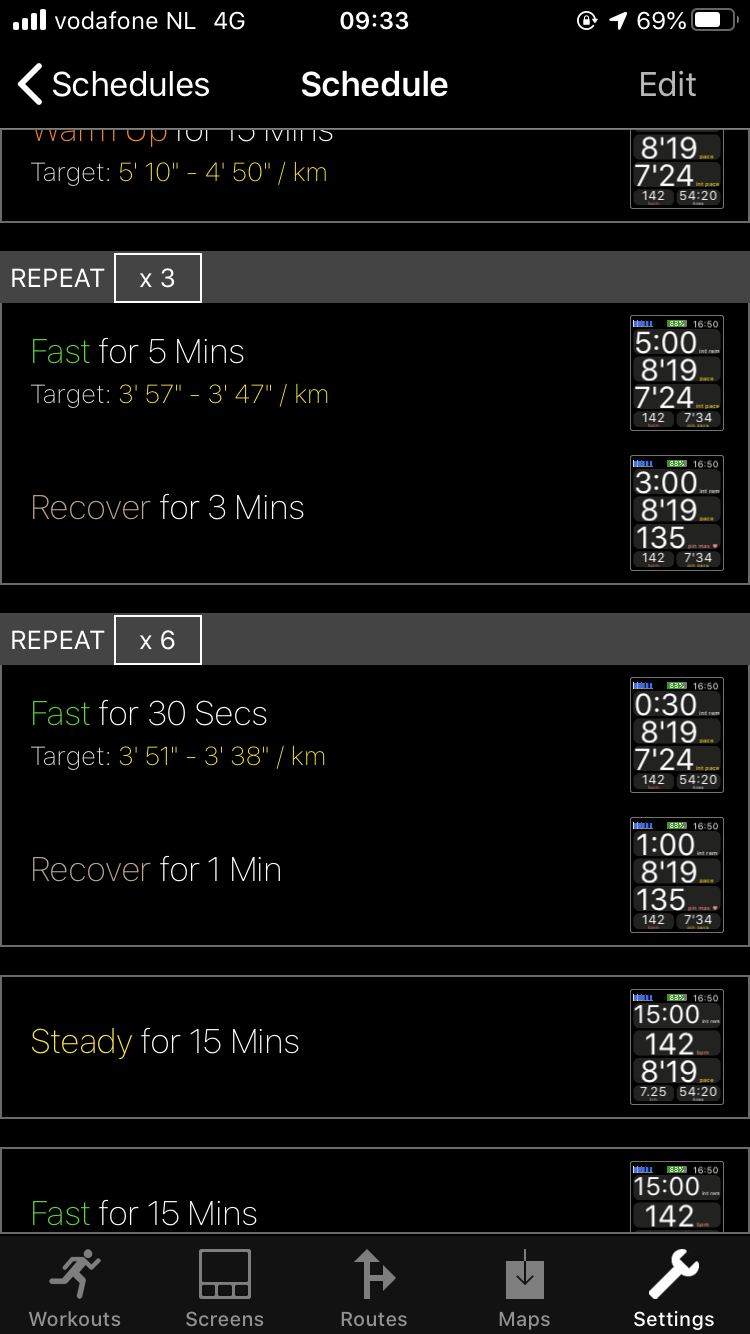The image size is (750, 1334).
Task: Change the x 3 repeat count
Action: 158,278
